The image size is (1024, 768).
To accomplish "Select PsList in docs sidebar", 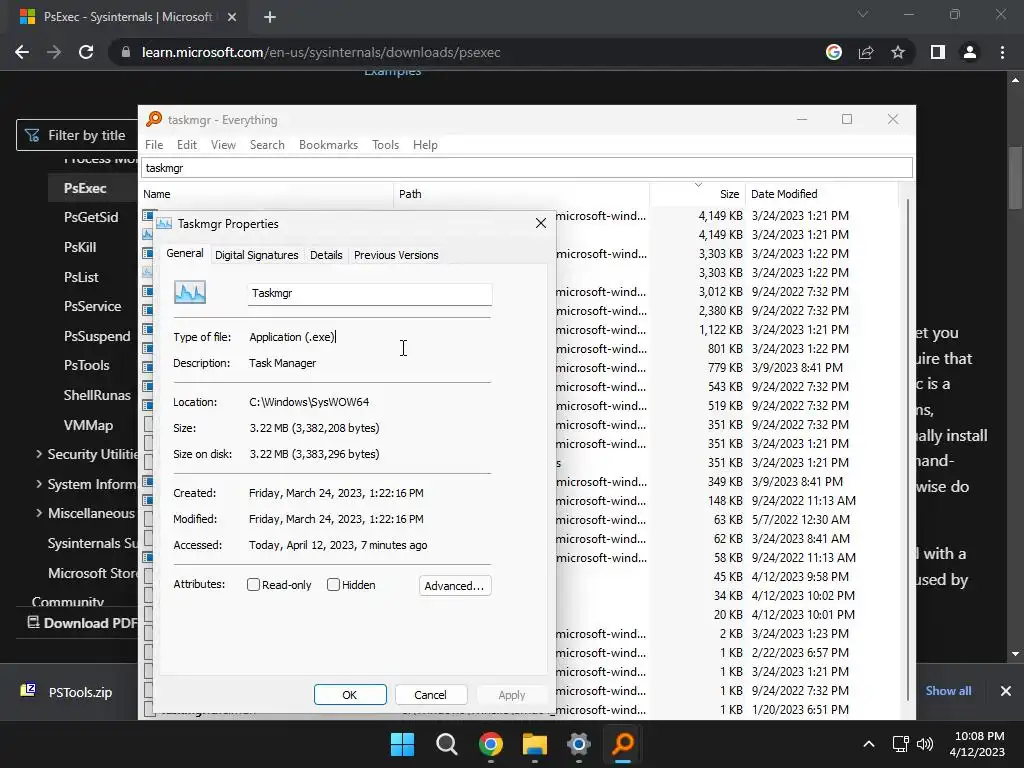I will [x=81, y=277].
